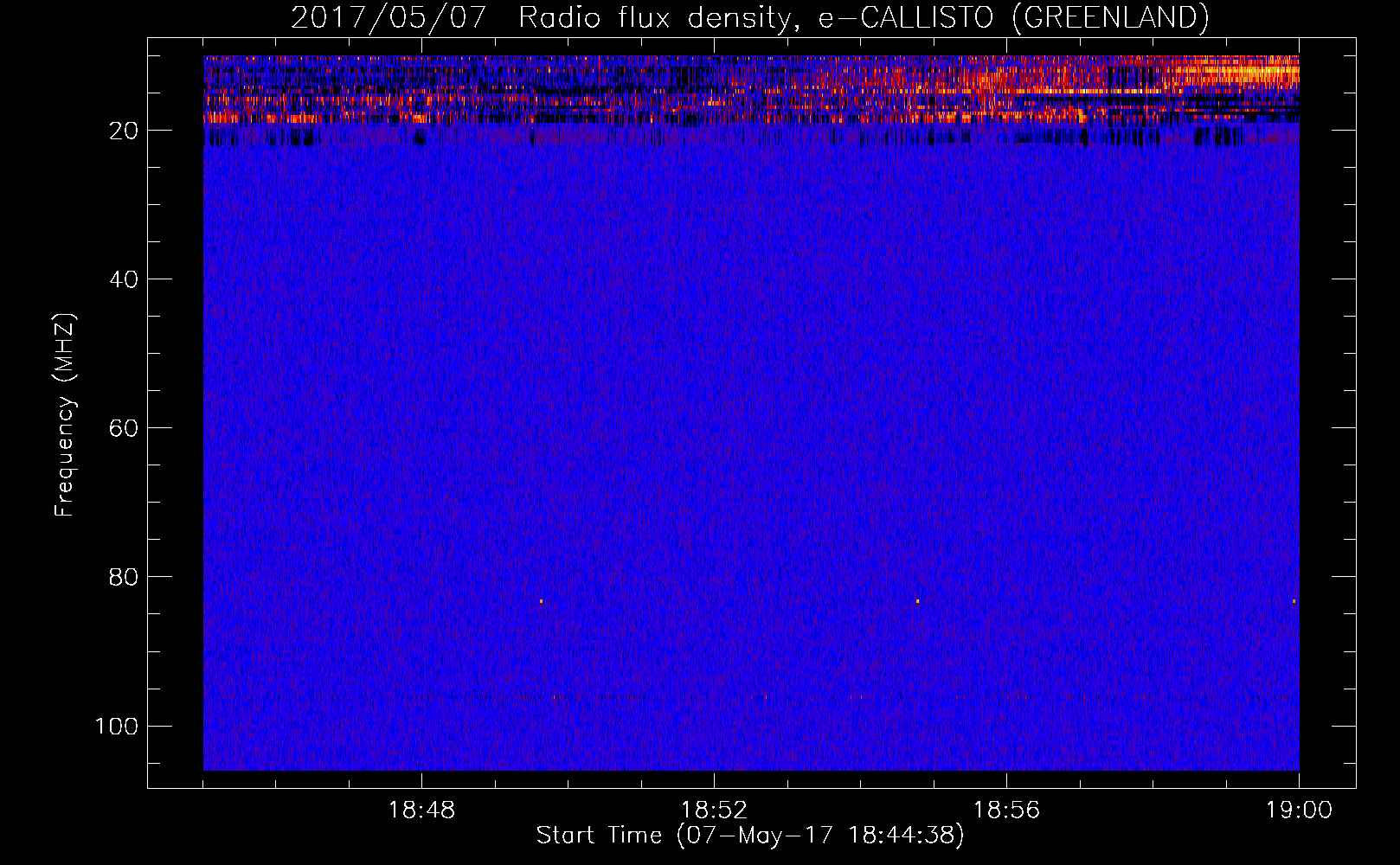This screenshot has width=1400, height=865.
Task: Click the 18:56 time tick label
Action: point(1006,811)
